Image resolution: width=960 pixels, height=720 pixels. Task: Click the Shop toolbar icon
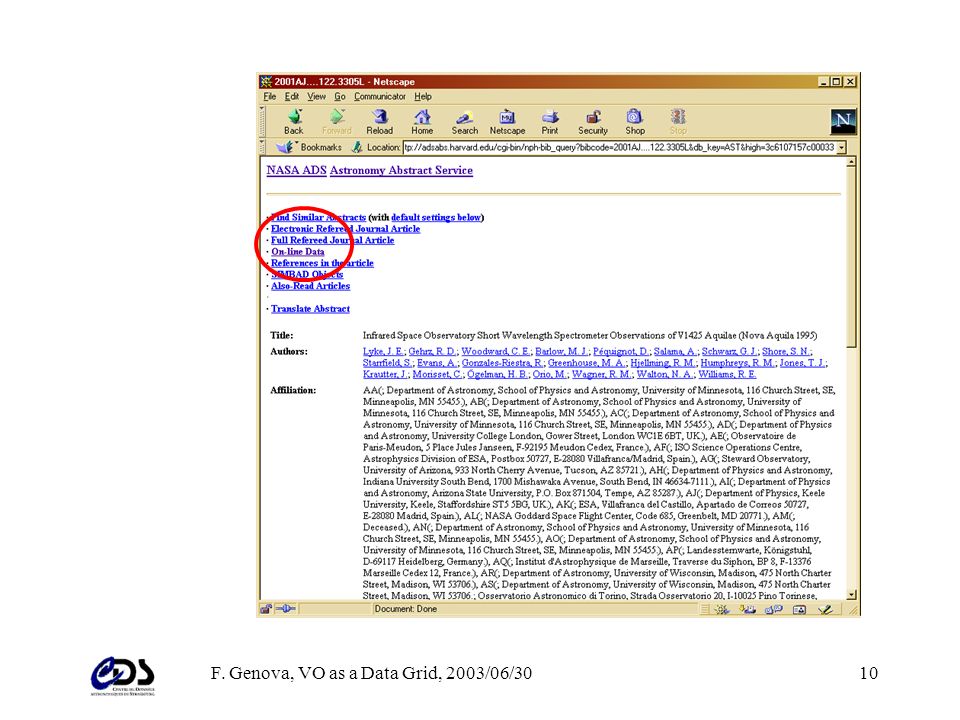click(x=635, y=116)
